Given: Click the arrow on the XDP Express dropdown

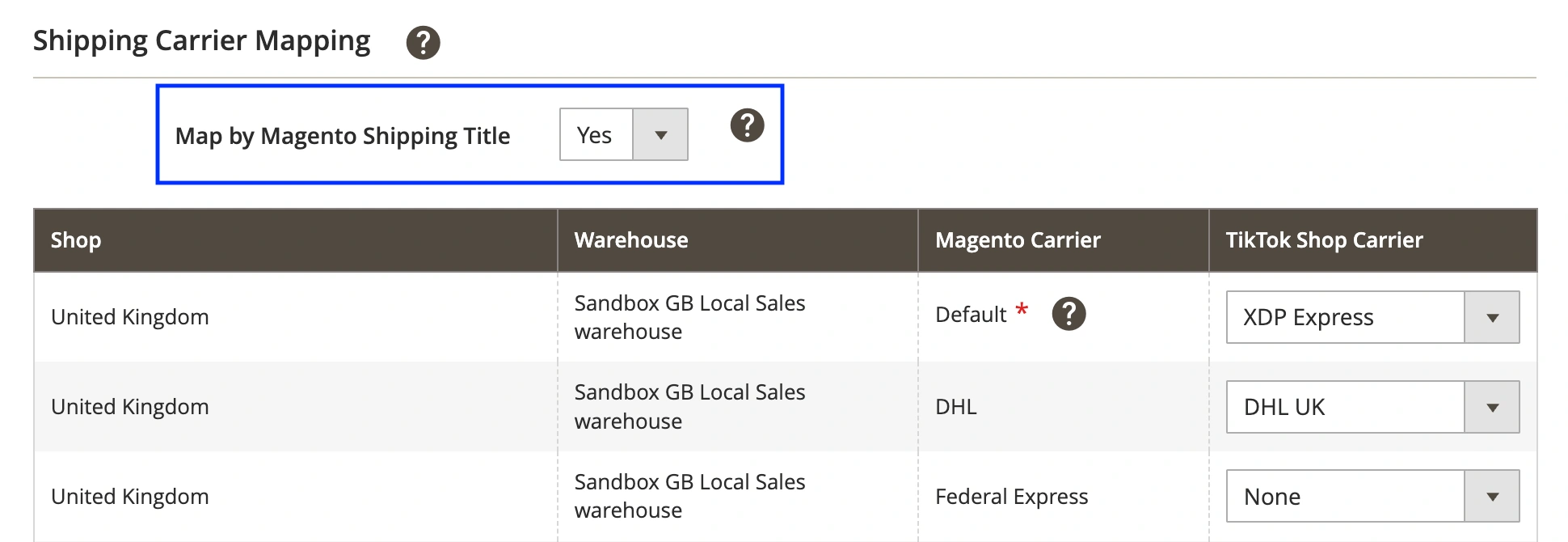Looking at the screenshot, I should [x=1491, y=317].
